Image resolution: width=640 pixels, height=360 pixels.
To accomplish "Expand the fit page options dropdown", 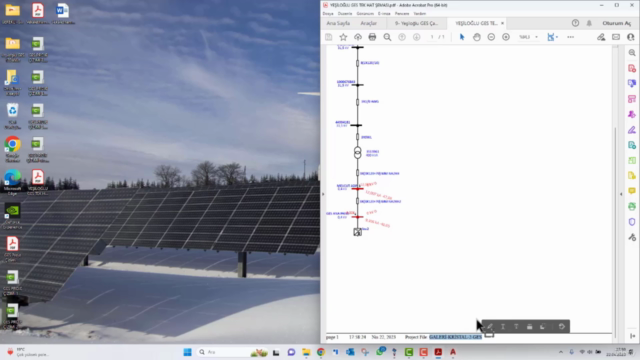I will (x=557, y=37).
